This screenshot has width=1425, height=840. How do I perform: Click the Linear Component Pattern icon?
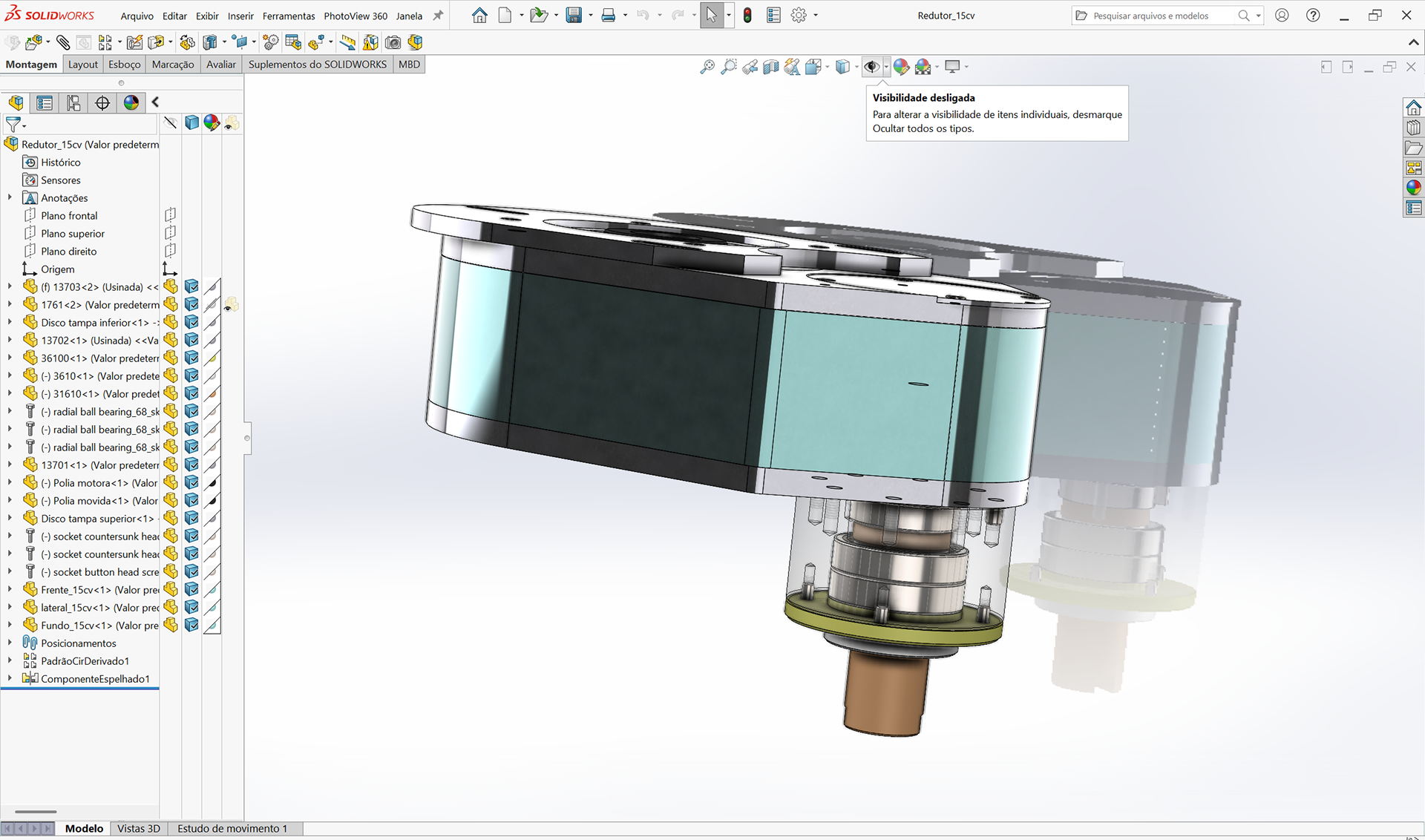[105, 43]
